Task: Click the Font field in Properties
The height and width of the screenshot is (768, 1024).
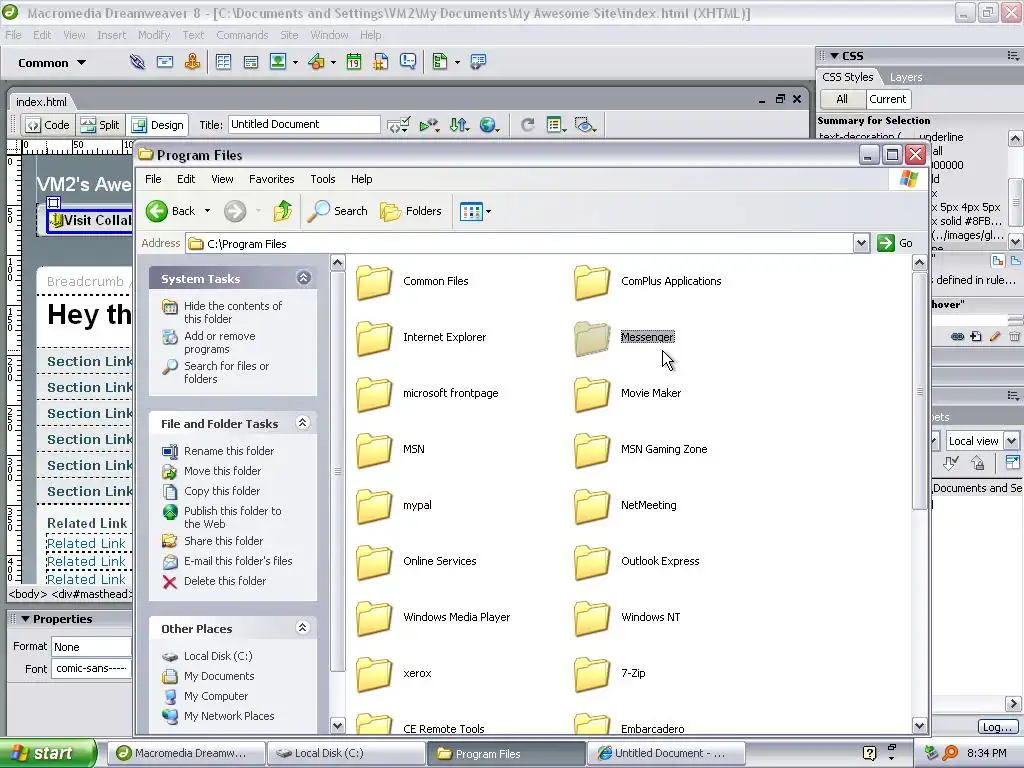Action: [91, 669]
